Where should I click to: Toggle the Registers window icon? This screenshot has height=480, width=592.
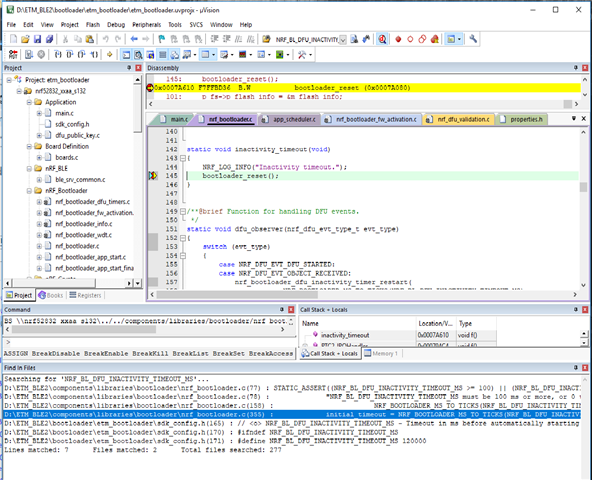click(x=162, y=55)
